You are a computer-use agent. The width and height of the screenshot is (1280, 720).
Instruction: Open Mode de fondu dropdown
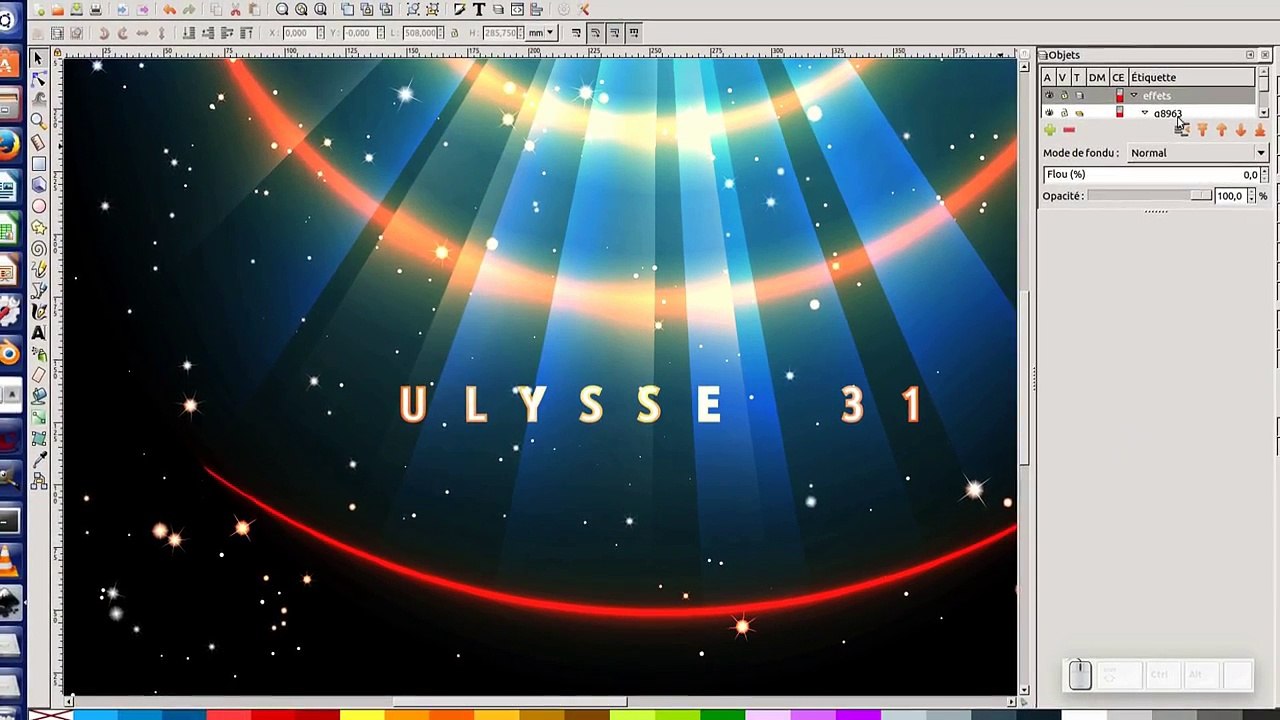tap(1198, 153)
